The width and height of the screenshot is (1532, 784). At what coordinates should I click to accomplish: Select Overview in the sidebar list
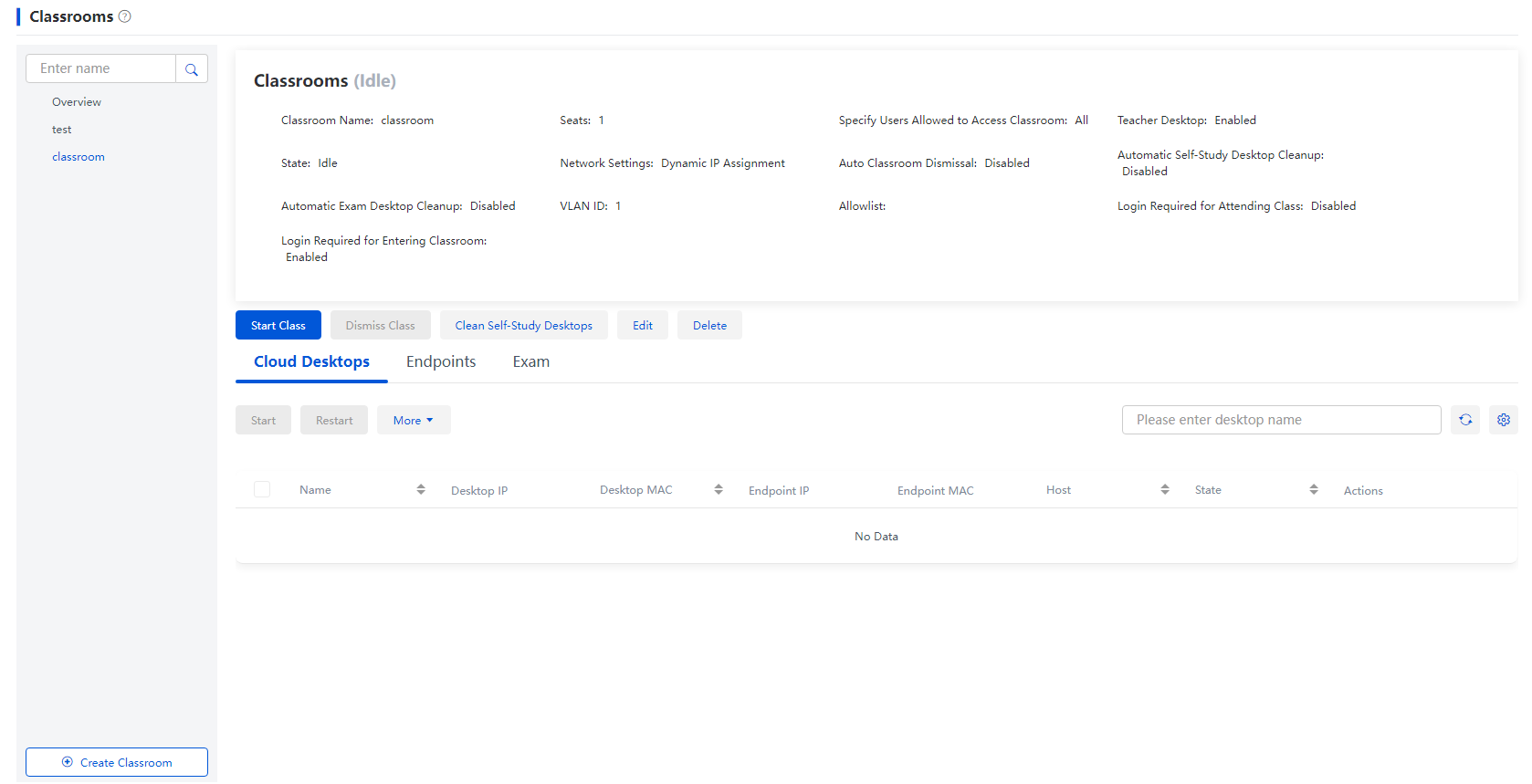[x=77, y=102]
